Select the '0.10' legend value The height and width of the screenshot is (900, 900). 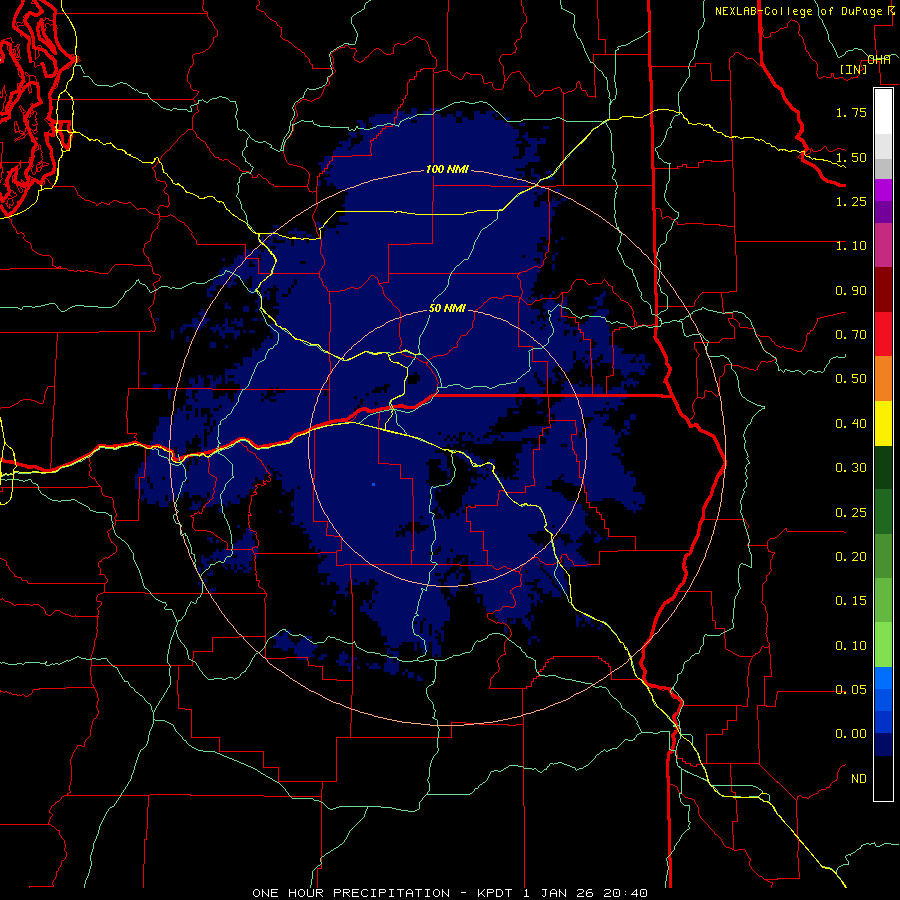(851, 646)
